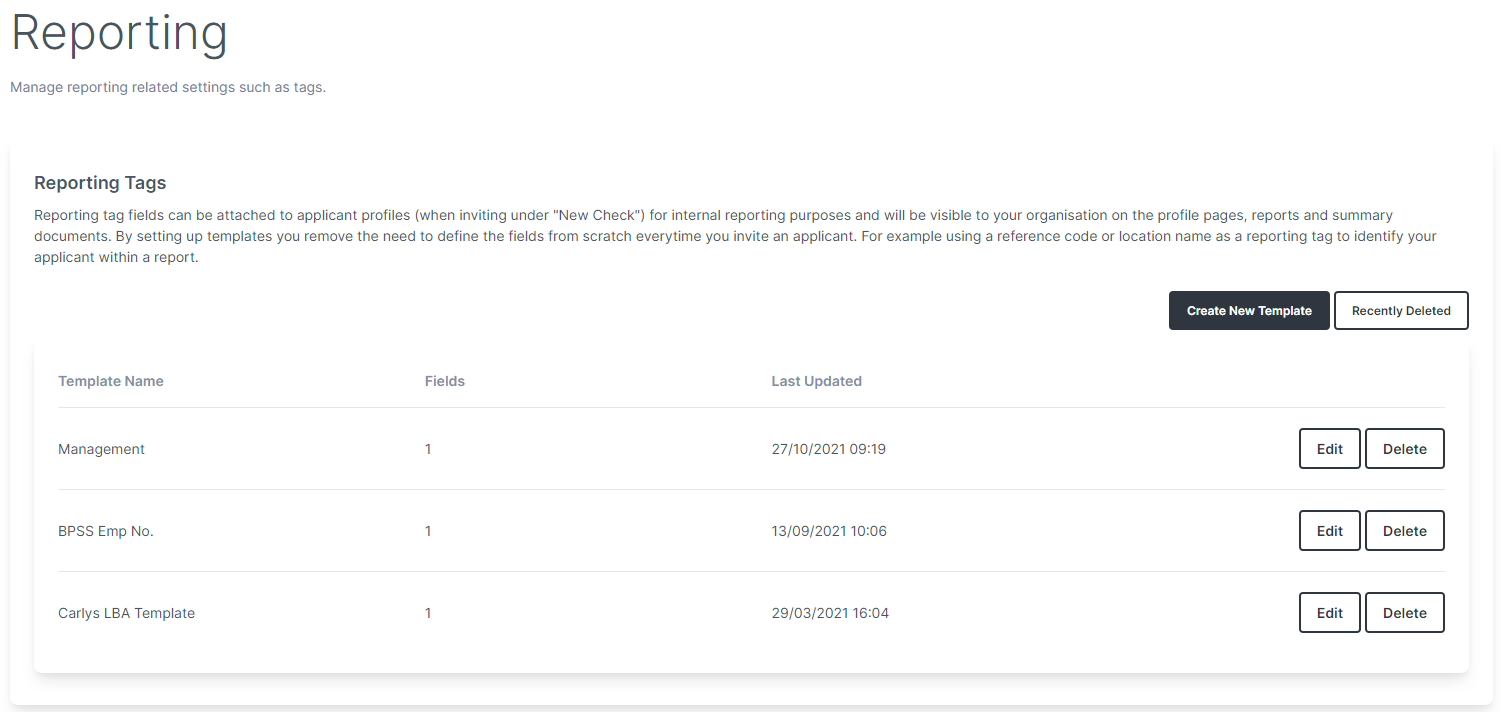This screenshot has height=712, width=1501.
Task: Click the Fields column header
Action: click(x=445, y=381)
